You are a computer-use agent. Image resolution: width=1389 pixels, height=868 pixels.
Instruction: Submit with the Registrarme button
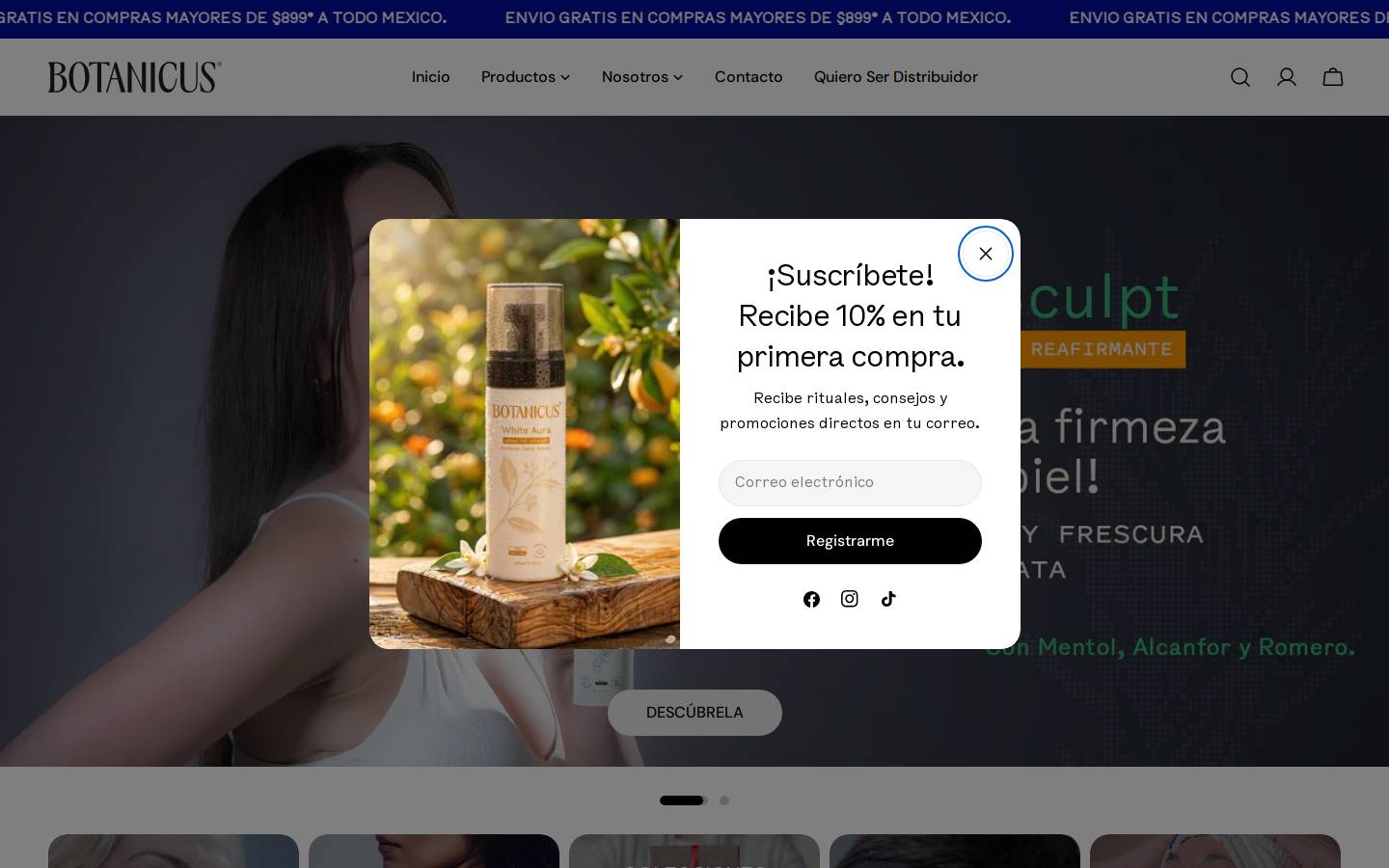tap(850, 541)
